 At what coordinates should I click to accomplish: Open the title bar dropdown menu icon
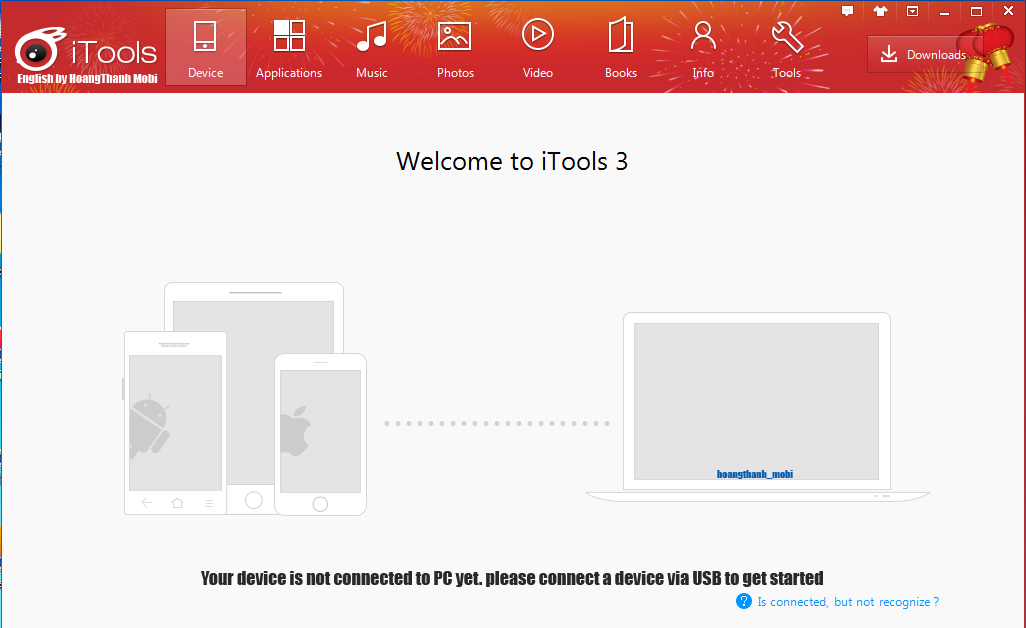(912, 11)
